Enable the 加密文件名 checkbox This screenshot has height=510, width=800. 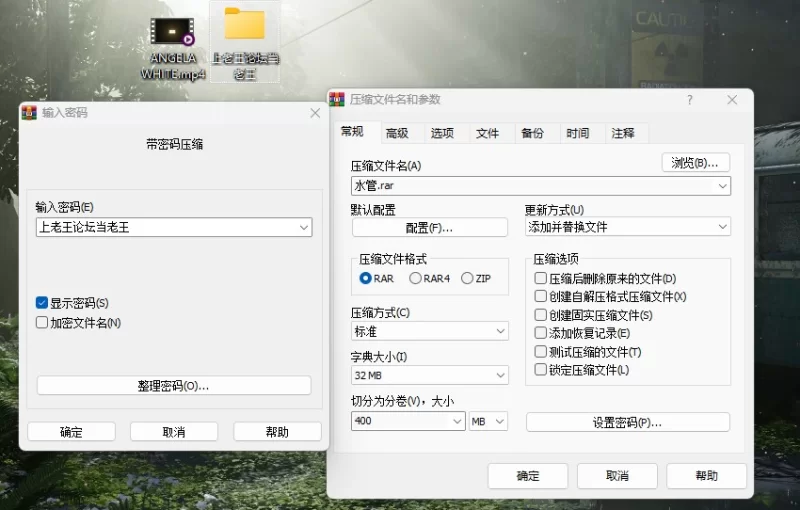42,322
